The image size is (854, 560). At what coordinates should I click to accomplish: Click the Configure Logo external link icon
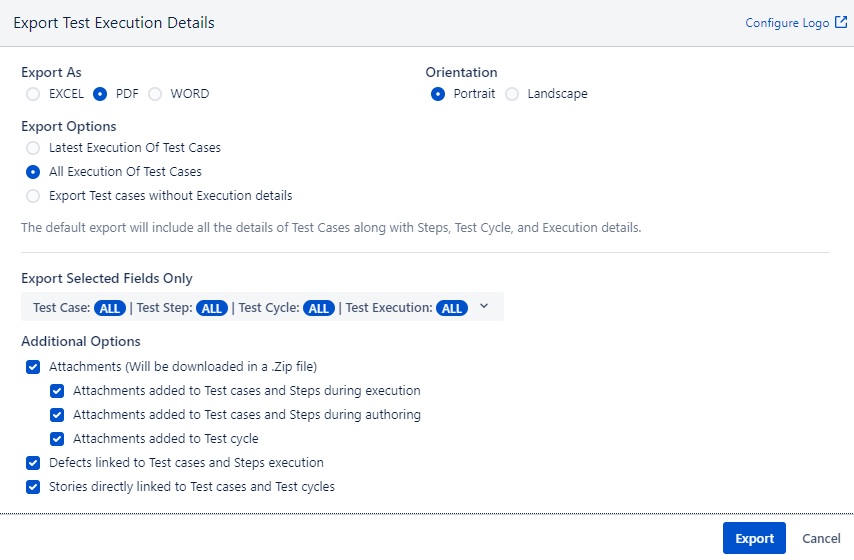pos(841,22)
